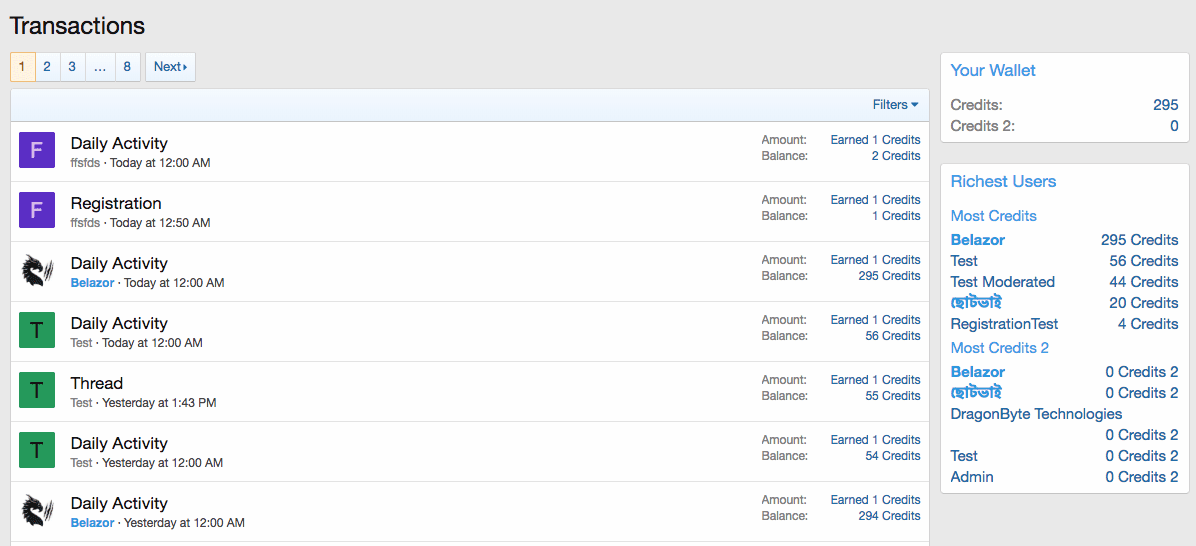Open the Your Wallet heading link

pyautogui.click(x=993, y=70)
